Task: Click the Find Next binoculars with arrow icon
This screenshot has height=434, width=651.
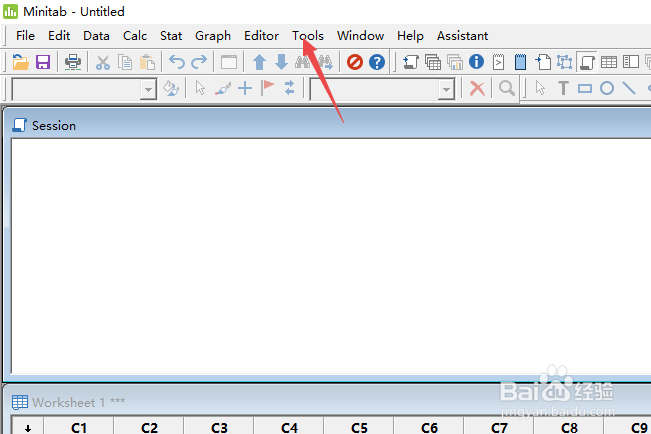Action: [325, 62]
